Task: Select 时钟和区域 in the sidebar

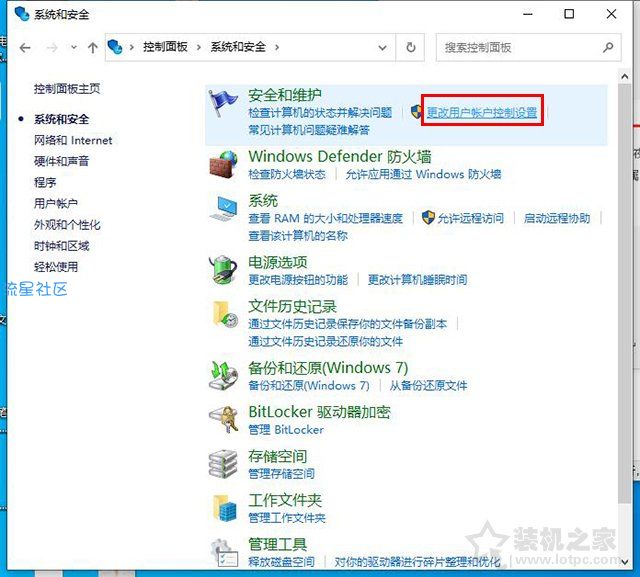Action: coord(62,246)
